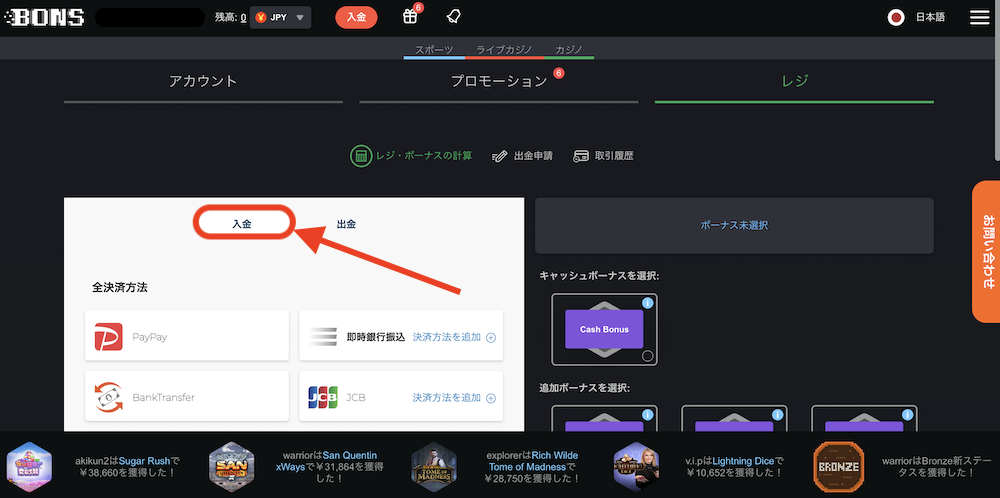Go to the ライブカジノ section
Image resolution: width=1000 pixels, height=498 pixels.
(504, 50)
